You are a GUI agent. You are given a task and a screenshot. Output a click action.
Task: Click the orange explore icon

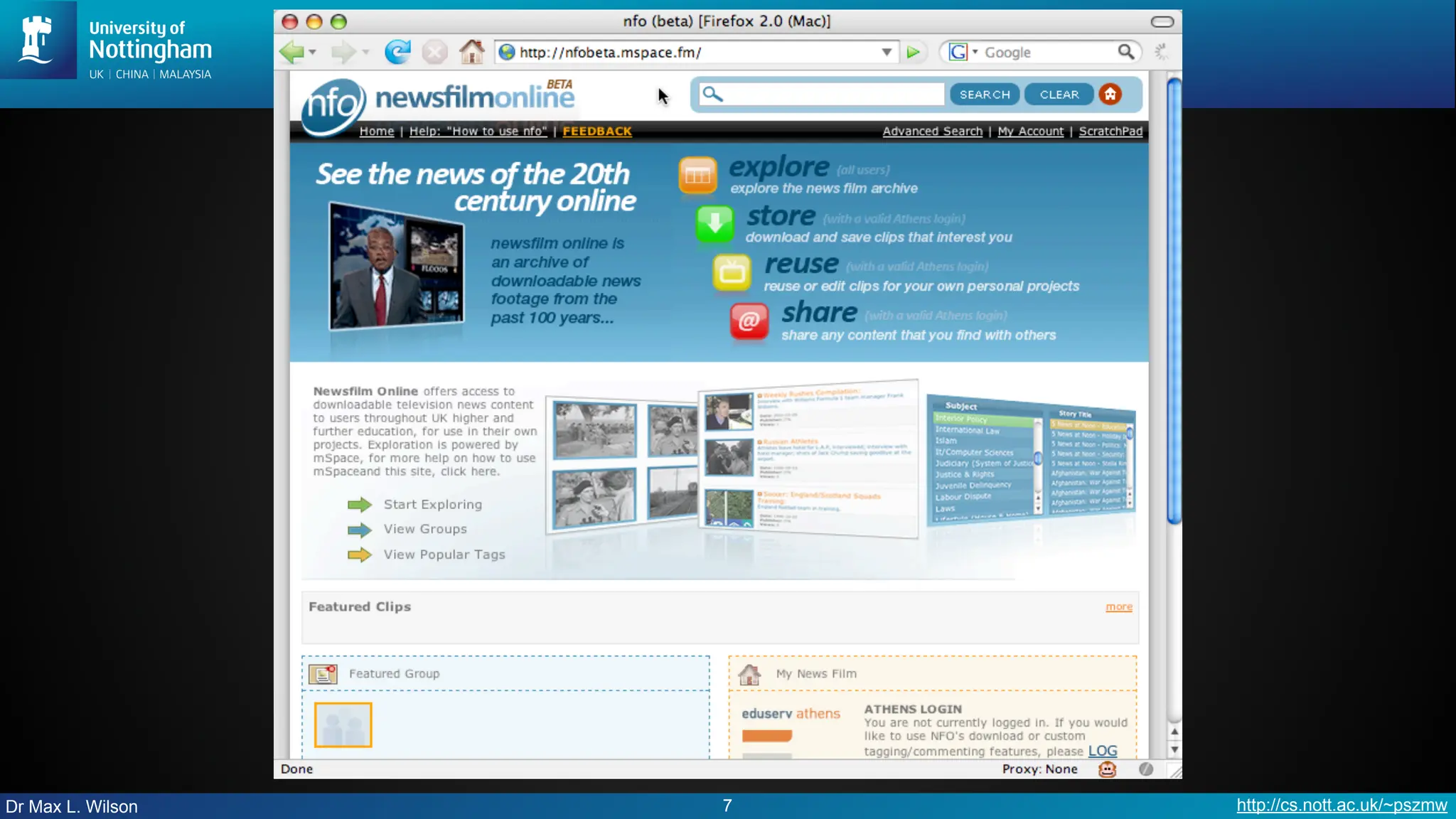[697, 175]
